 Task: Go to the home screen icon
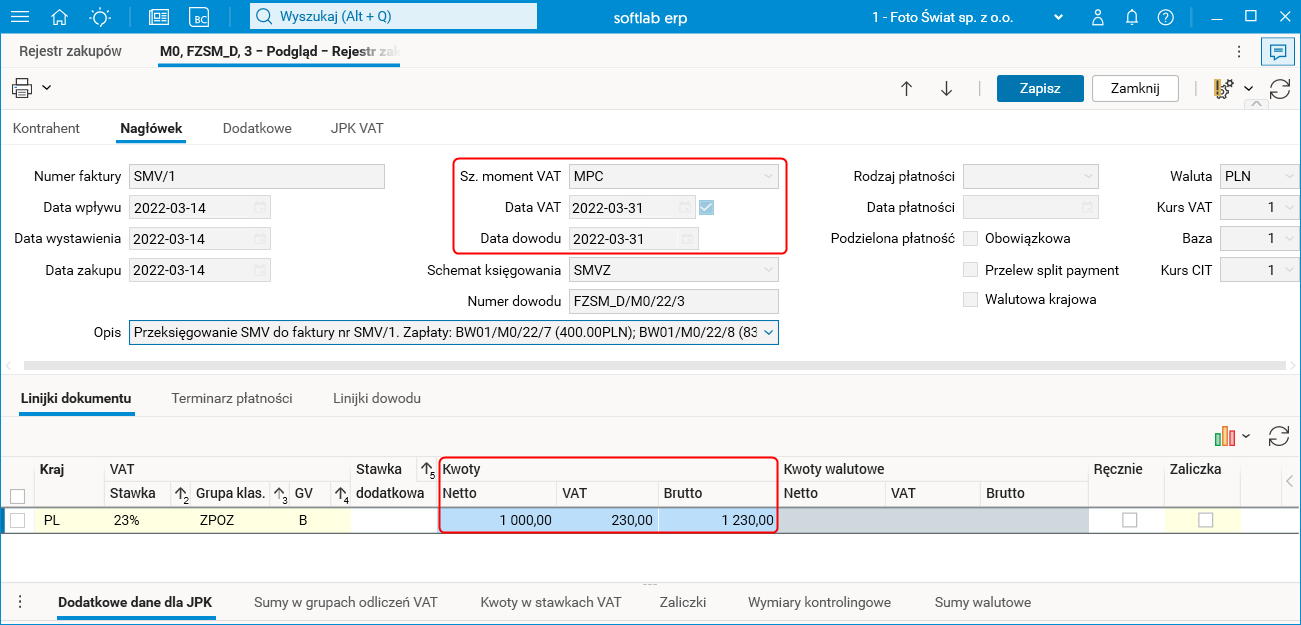60,17
